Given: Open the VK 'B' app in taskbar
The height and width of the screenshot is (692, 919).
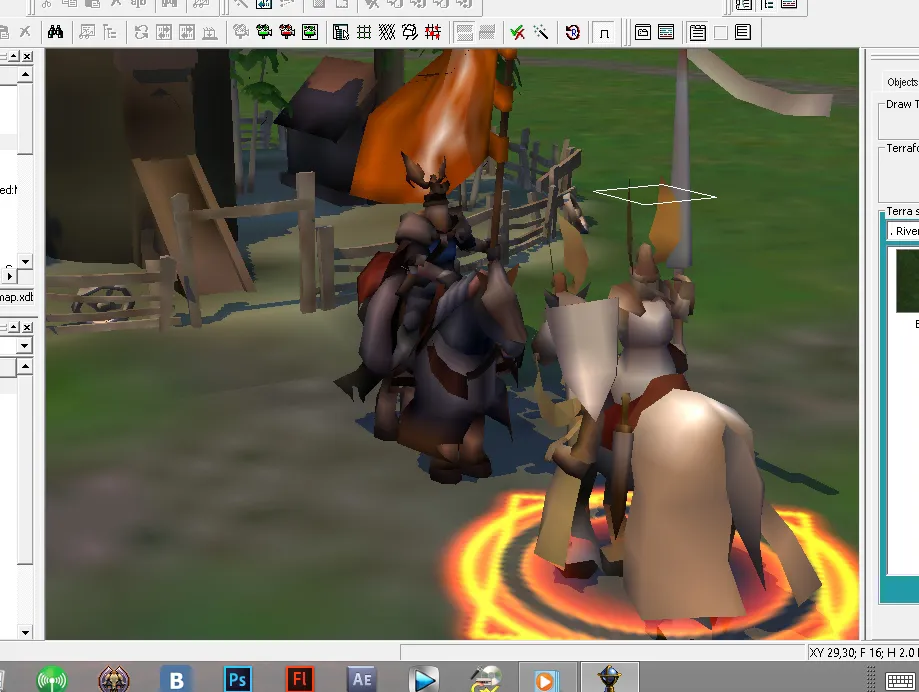Looking at the screenshot, I should pyautogui.click(x=176, y=679).
